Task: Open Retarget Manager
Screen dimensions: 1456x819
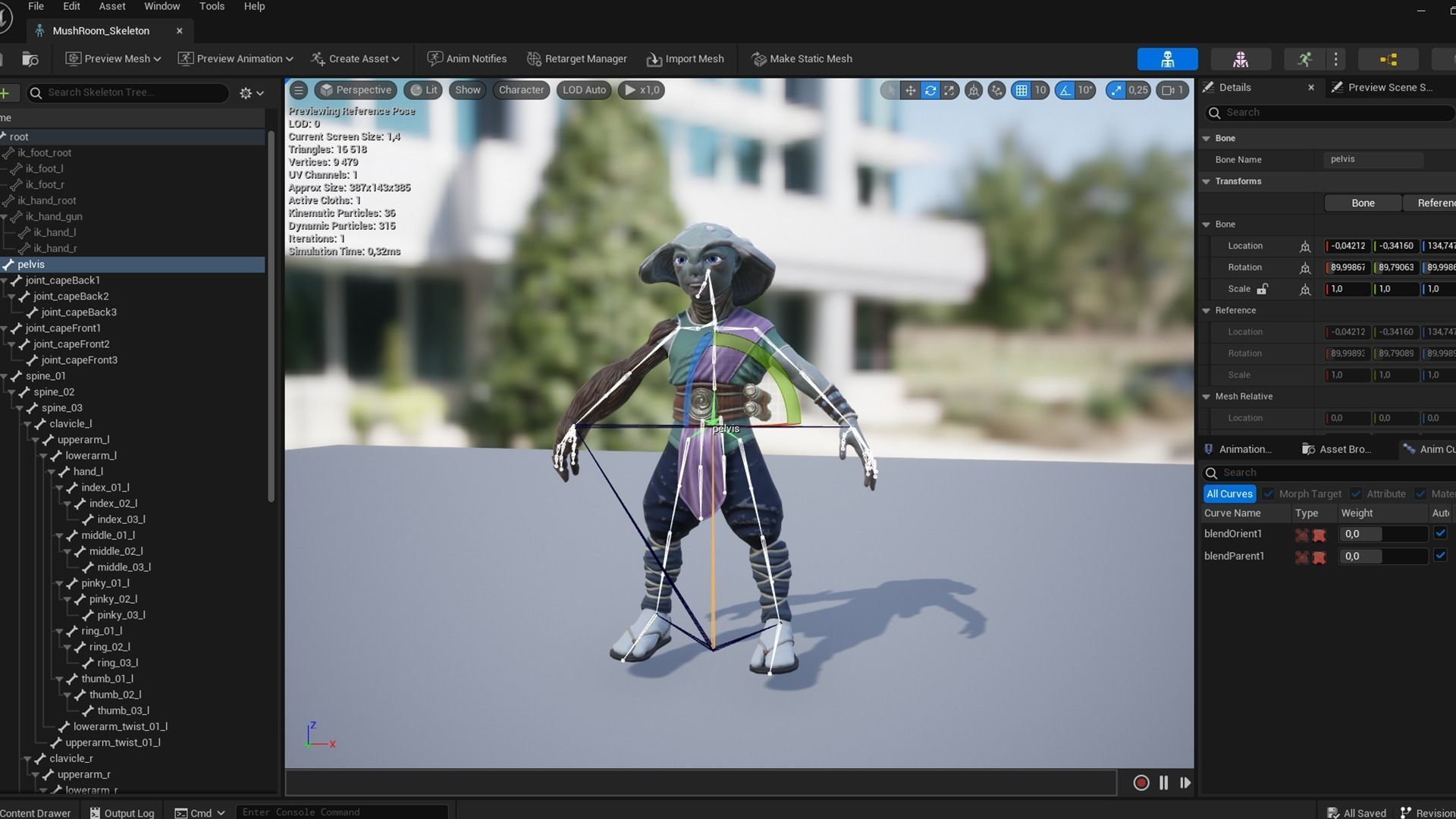Action: [576, 58]
